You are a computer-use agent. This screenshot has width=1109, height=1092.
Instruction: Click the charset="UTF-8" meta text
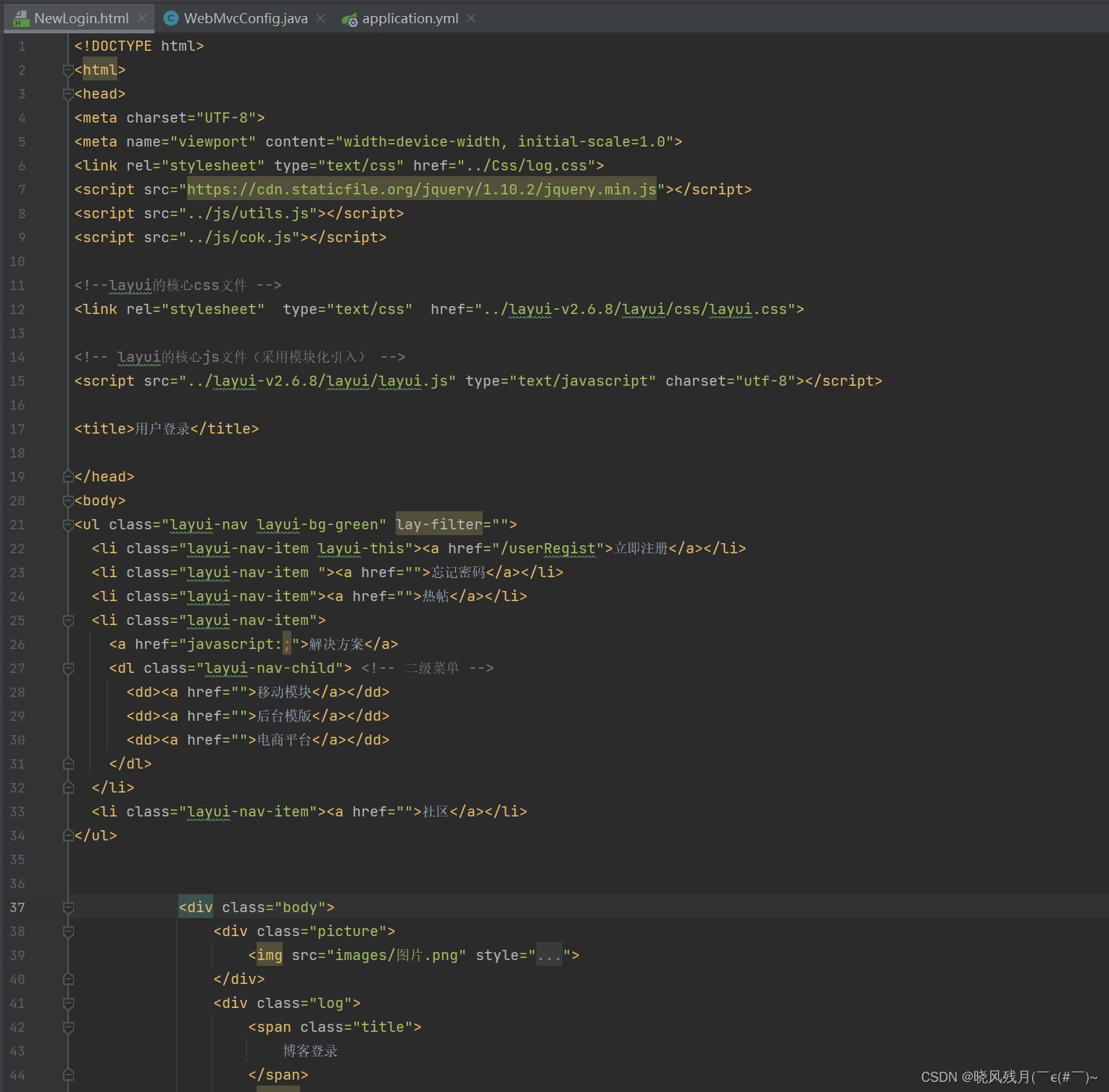[191, 117]
